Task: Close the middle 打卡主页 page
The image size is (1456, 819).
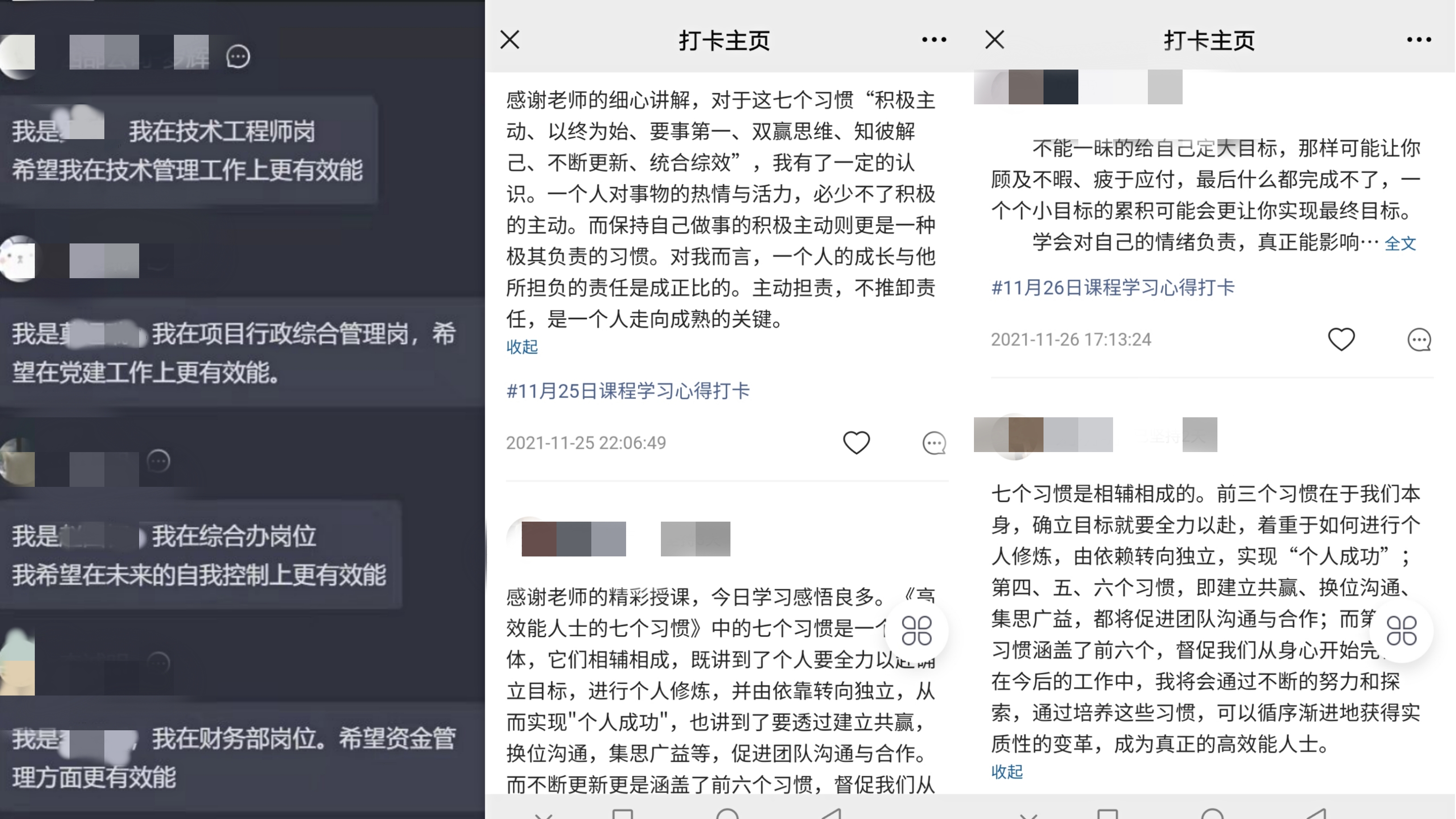Action: (510, 40)
